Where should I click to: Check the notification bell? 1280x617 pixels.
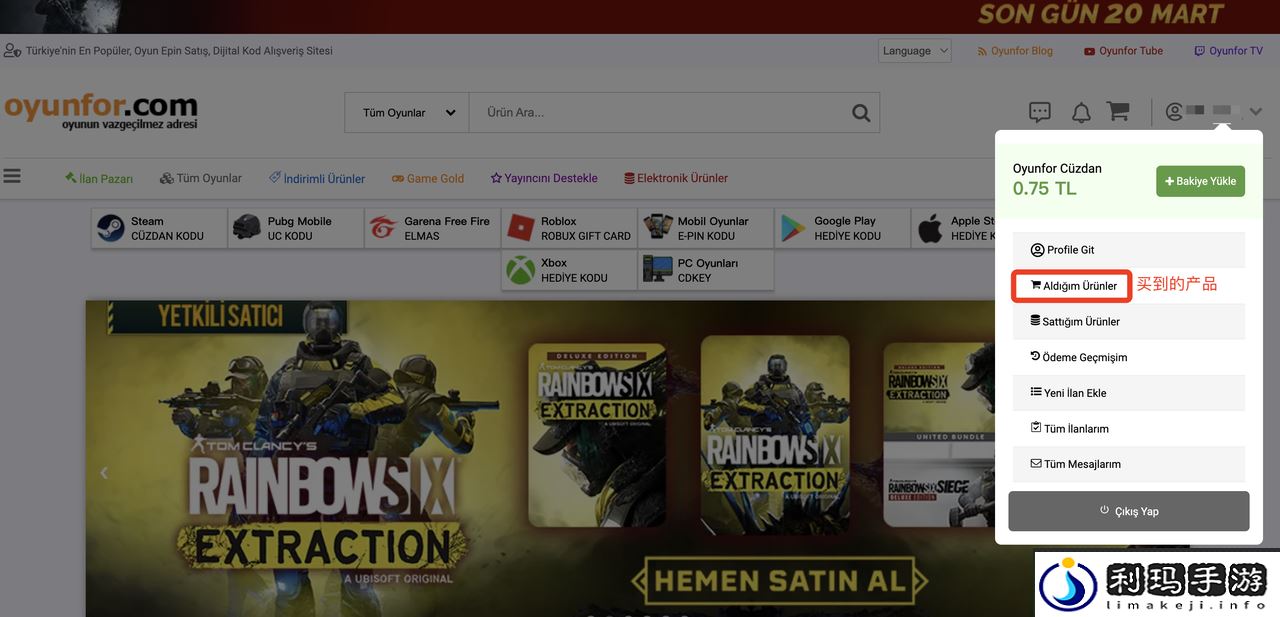tap(1081, 112)
